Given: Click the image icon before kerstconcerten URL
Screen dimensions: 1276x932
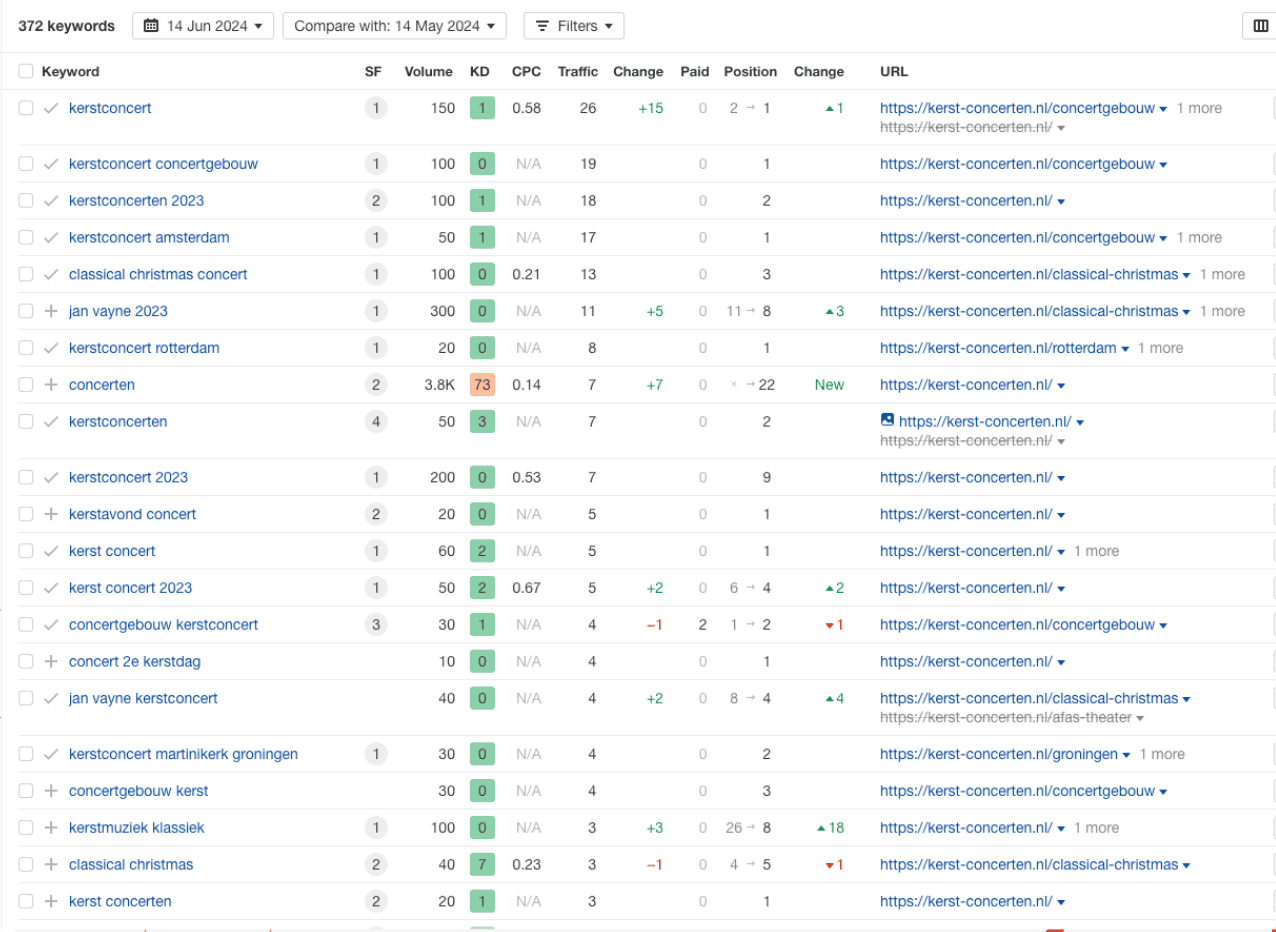Looking at the screenshot, I should [887, 421].
